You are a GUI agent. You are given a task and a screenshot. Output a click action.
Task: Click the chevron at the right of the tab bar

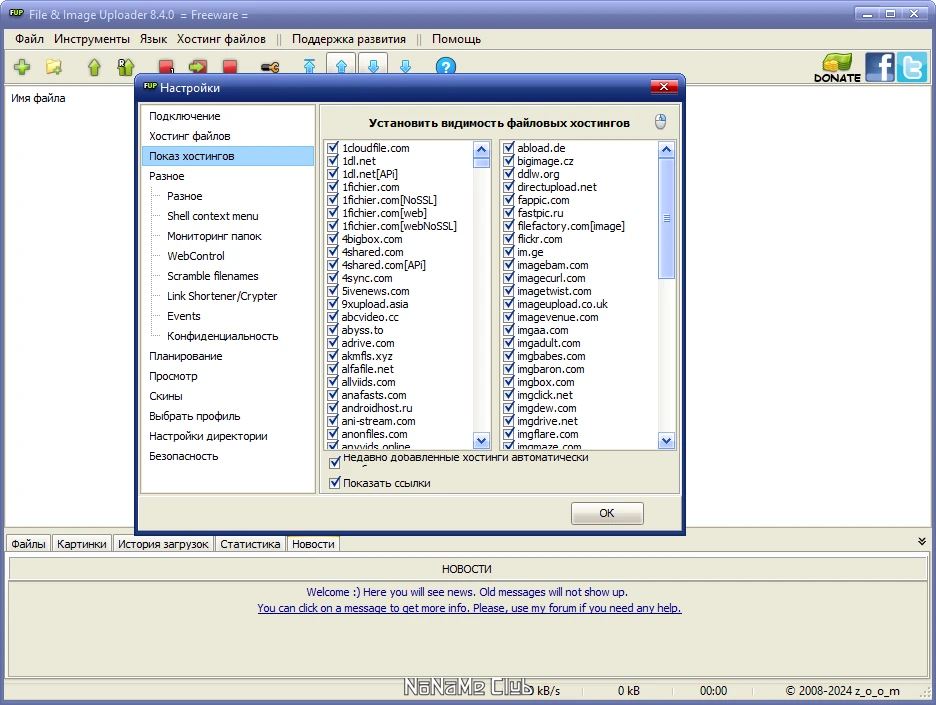click(921, 540)
